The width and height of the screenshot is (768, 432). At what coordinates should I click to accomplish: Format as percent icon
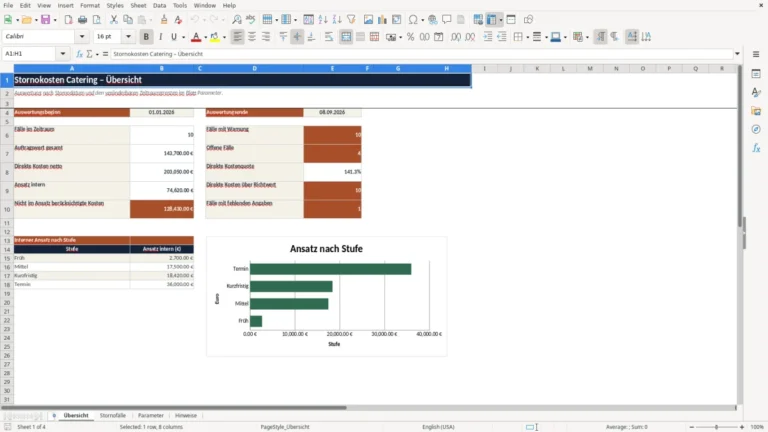tap(410, 37)
